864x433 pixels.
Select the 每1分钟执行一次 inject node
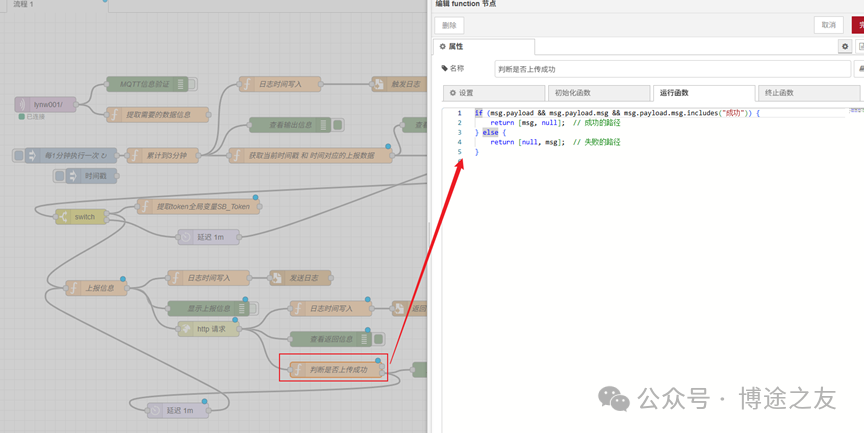click(71, 155)
